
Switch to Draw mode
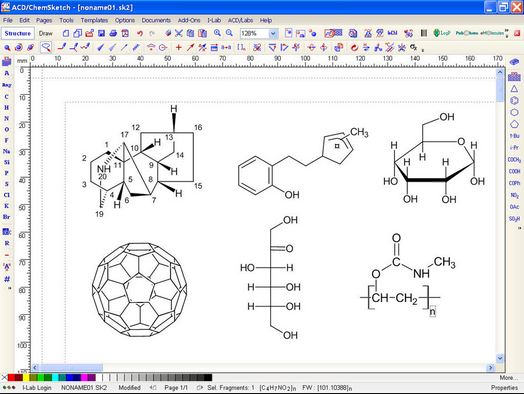(x=45, y=33)
